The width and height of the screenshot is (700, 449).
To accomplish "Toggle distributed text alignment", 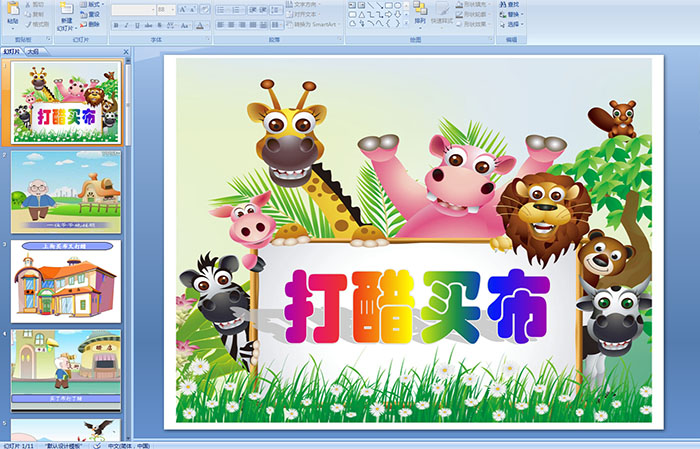I will [x=263, y=25].
